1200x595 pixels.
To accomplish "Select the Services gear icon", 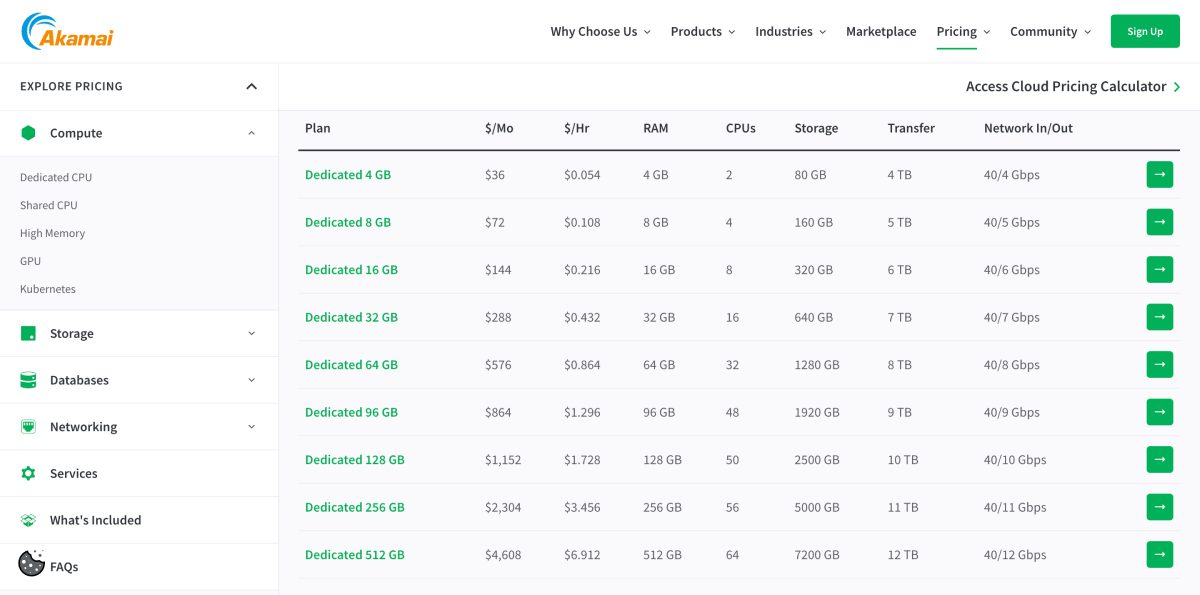I will coord(27,473).
